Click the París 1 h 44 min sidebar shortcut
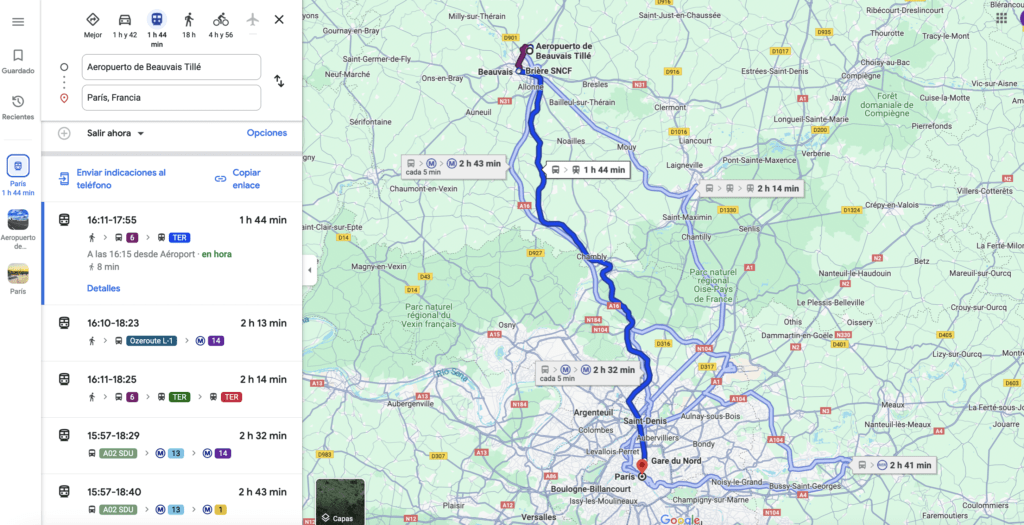 click(18, 176)
